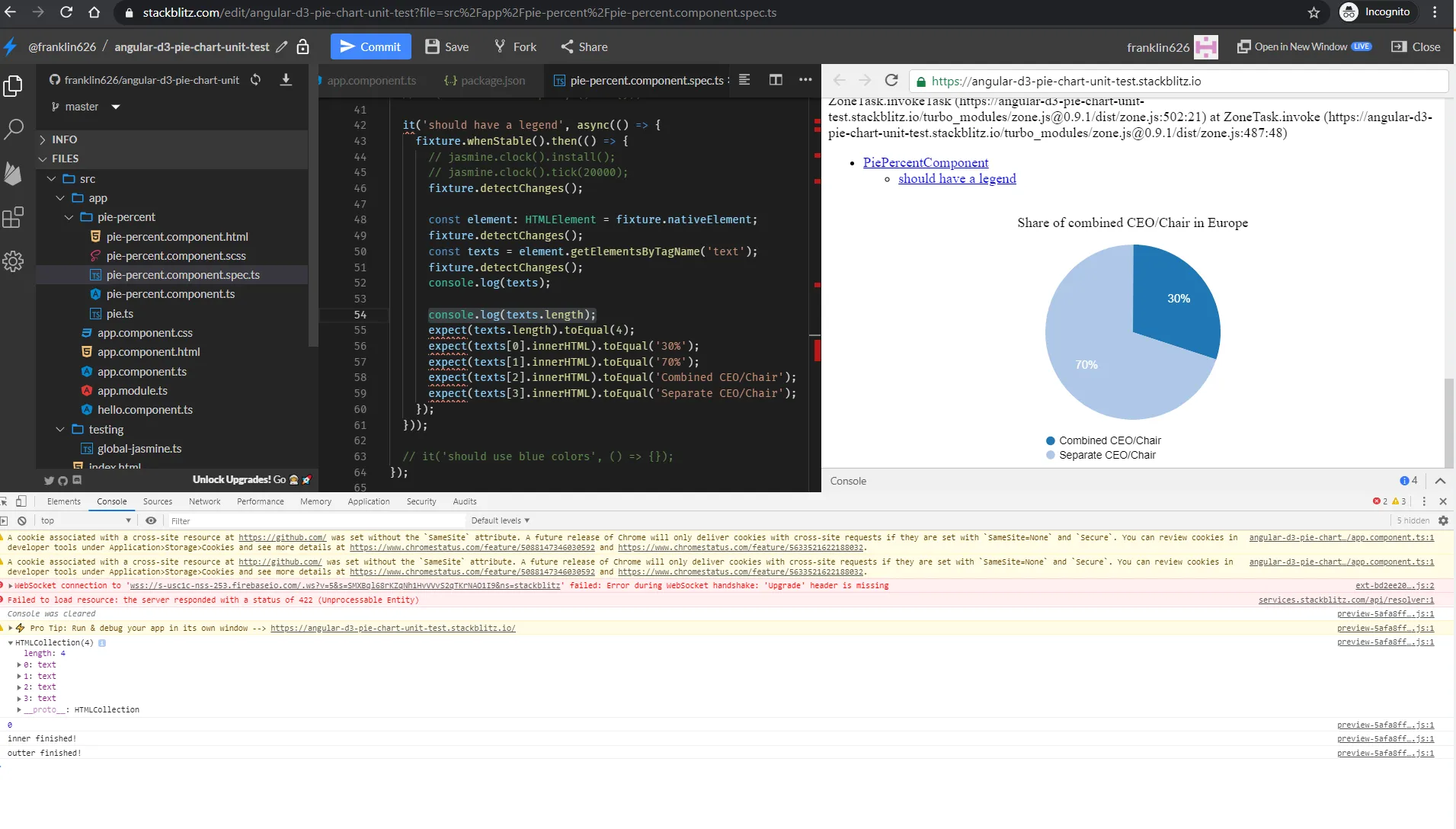Bookmark this page with the star icon
Image resolution: width=1456 pixels, height=829 pixels.
click(x=1314, y=13)
